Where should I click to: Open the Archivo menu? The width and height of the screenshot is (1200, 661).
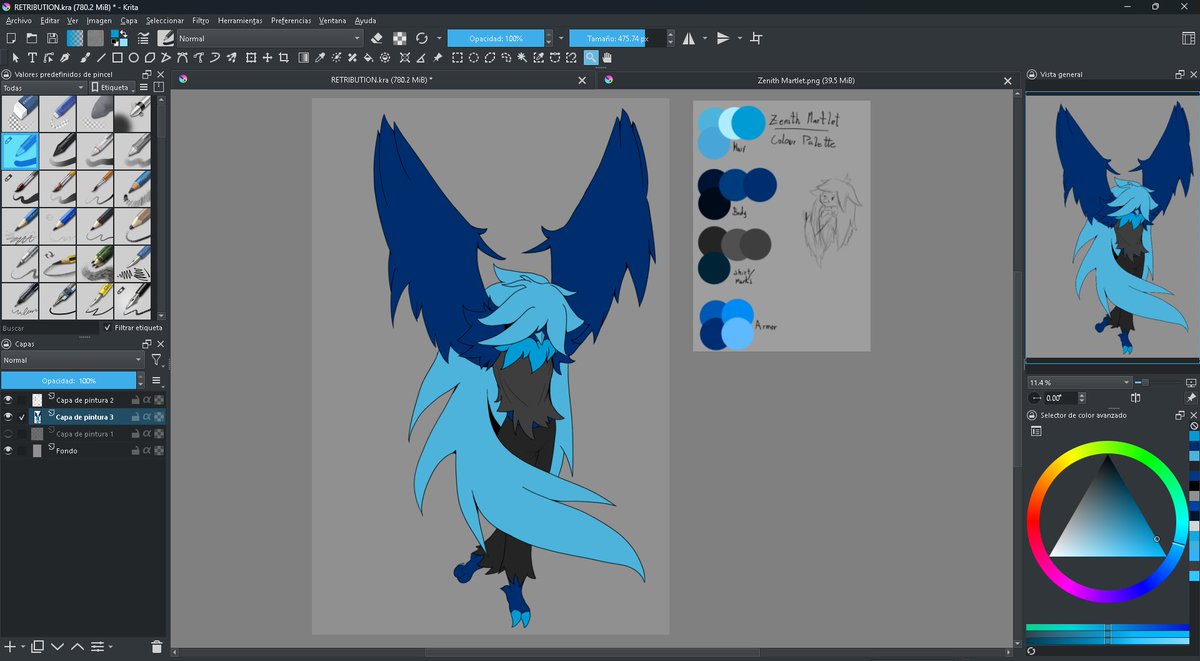[x=19, y=20]
